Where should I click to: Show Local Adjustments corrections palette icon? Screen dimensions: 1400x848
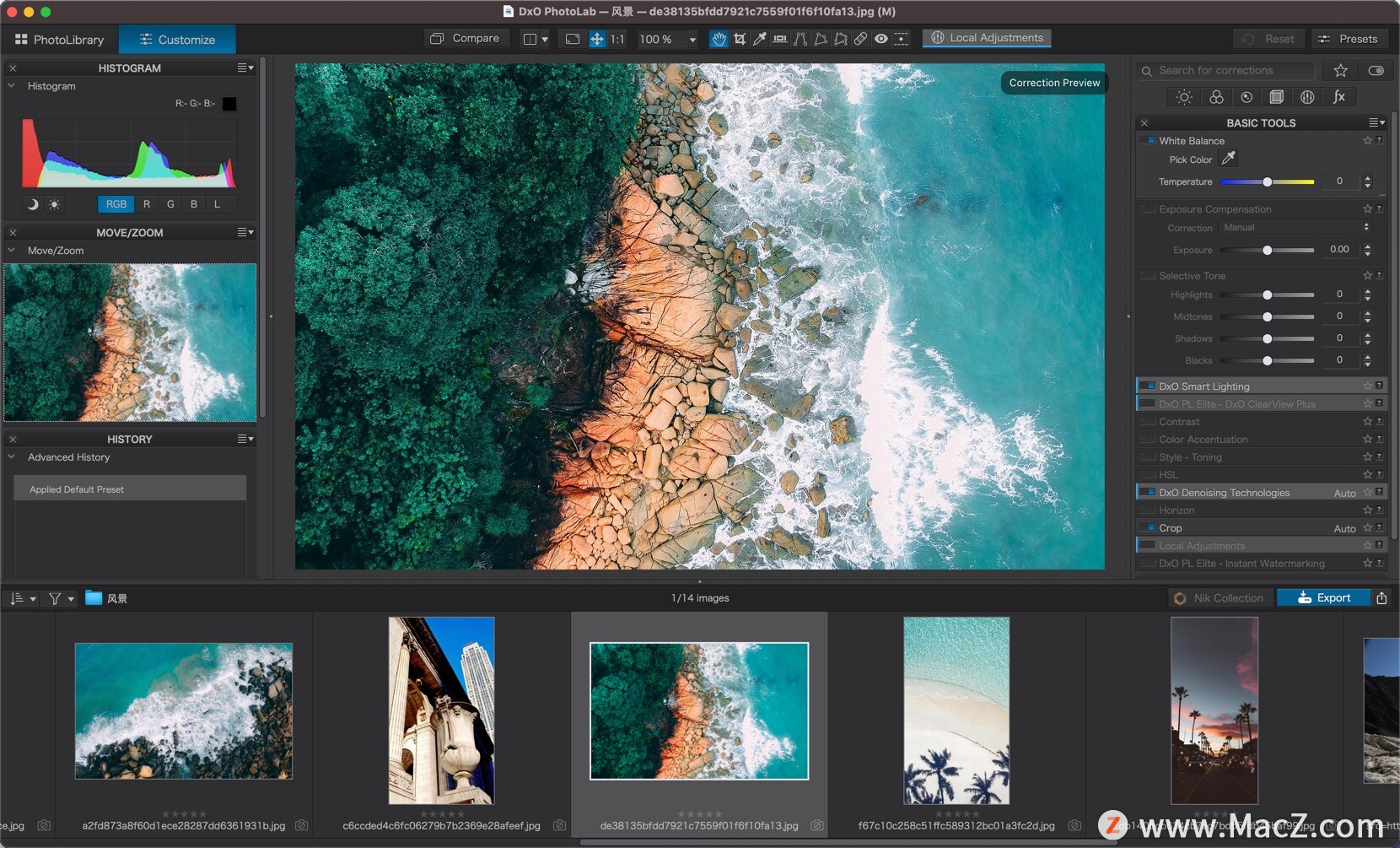click(1307, 97)
